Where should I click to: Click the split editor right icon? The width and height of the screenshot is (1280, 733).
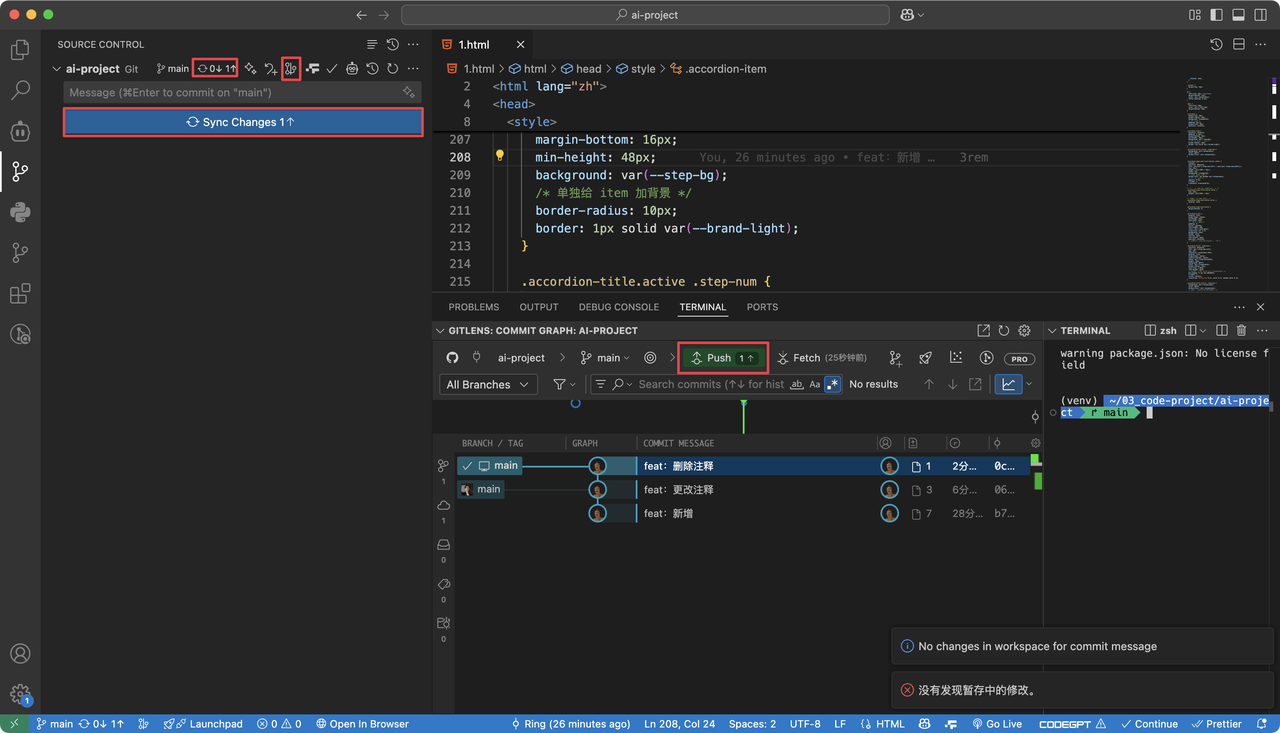point(1238,44)
